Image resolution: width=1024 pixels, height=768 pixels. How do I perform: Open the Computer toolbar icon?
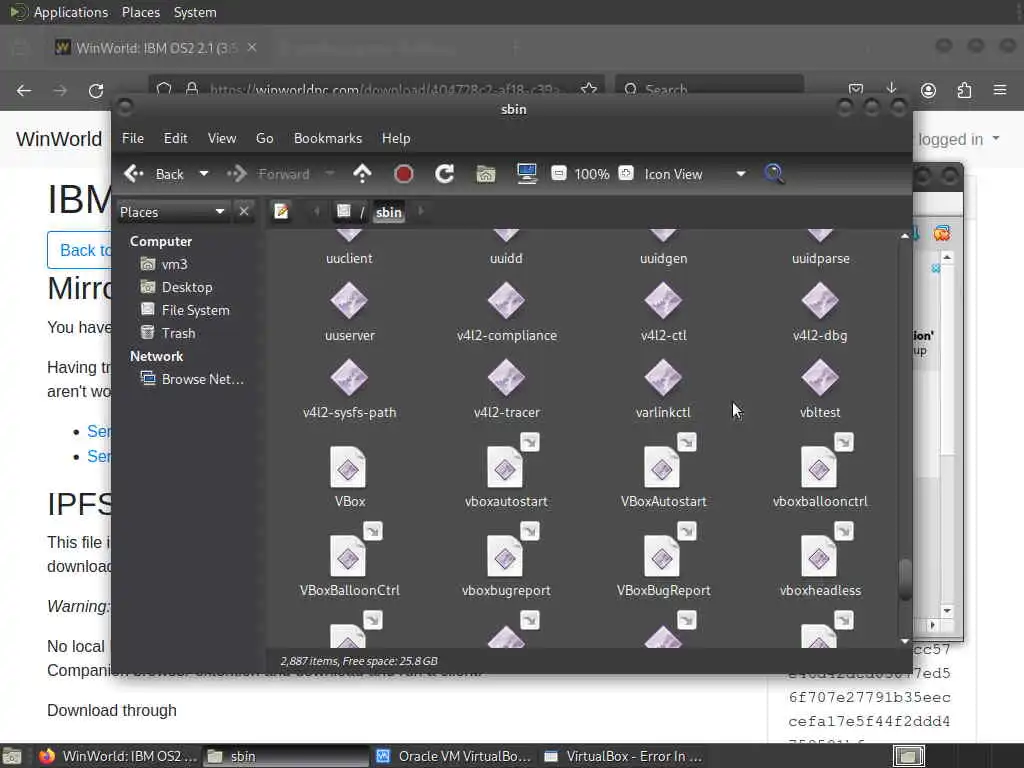point(526,174)
